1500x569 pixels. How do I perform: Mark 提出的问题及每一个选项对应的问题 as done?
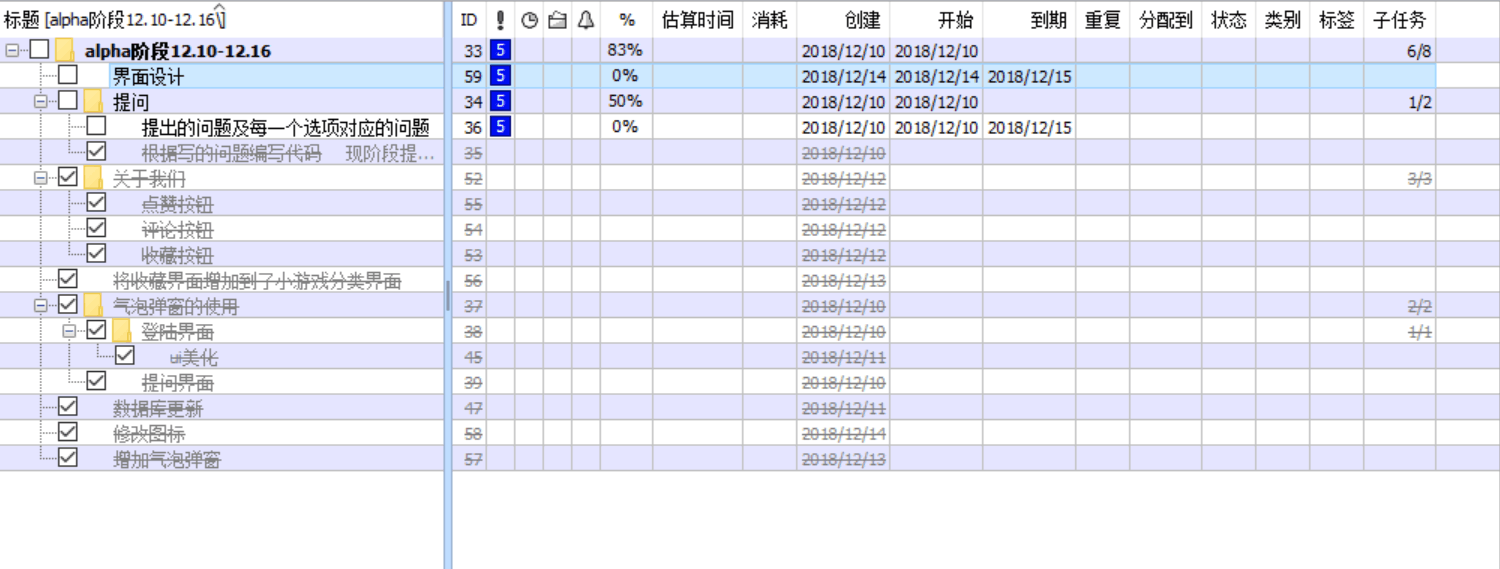(96, 126)
